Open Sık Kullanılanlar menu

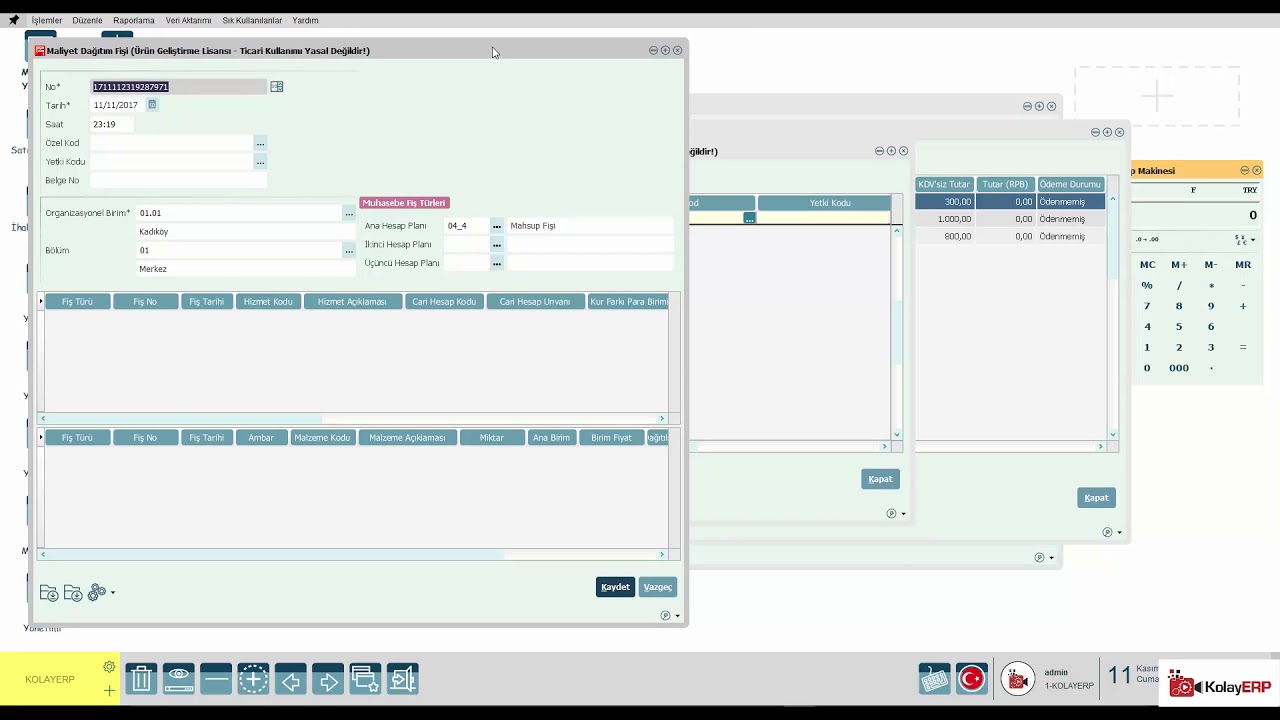pos(252,20)
